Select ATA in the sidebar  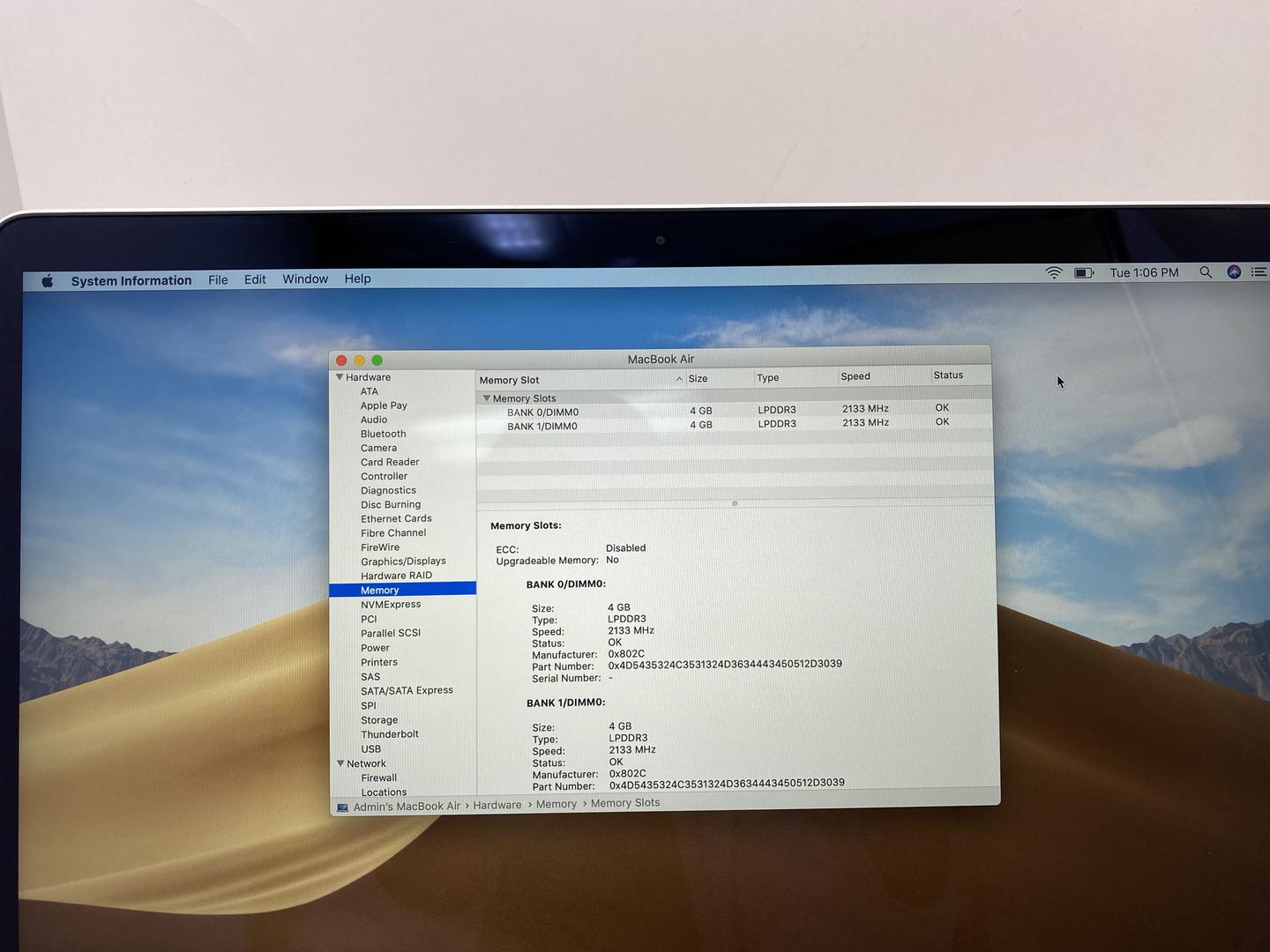pyautogui.click(x=369, y=391)
